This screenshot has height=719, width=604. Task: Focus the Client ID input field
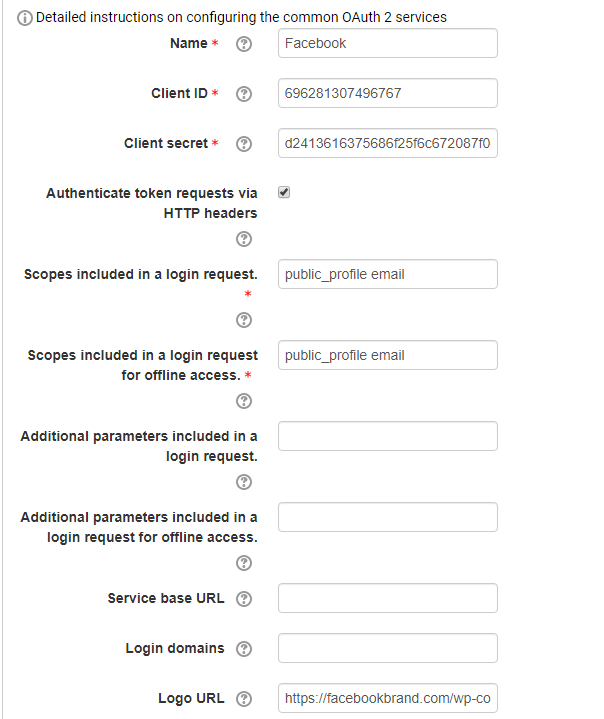tap(387, 93)
